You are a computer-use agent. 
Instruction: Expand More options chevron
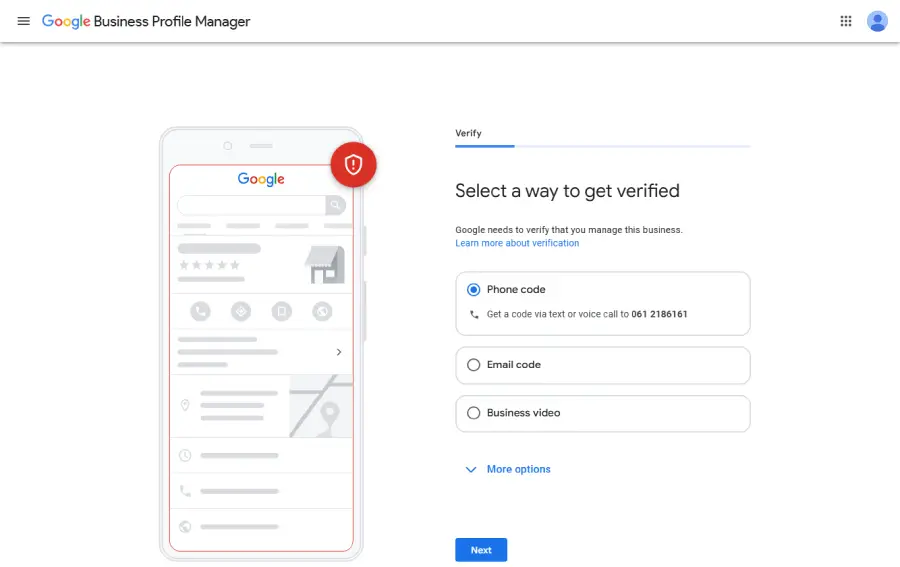click(x=471, y=469)
